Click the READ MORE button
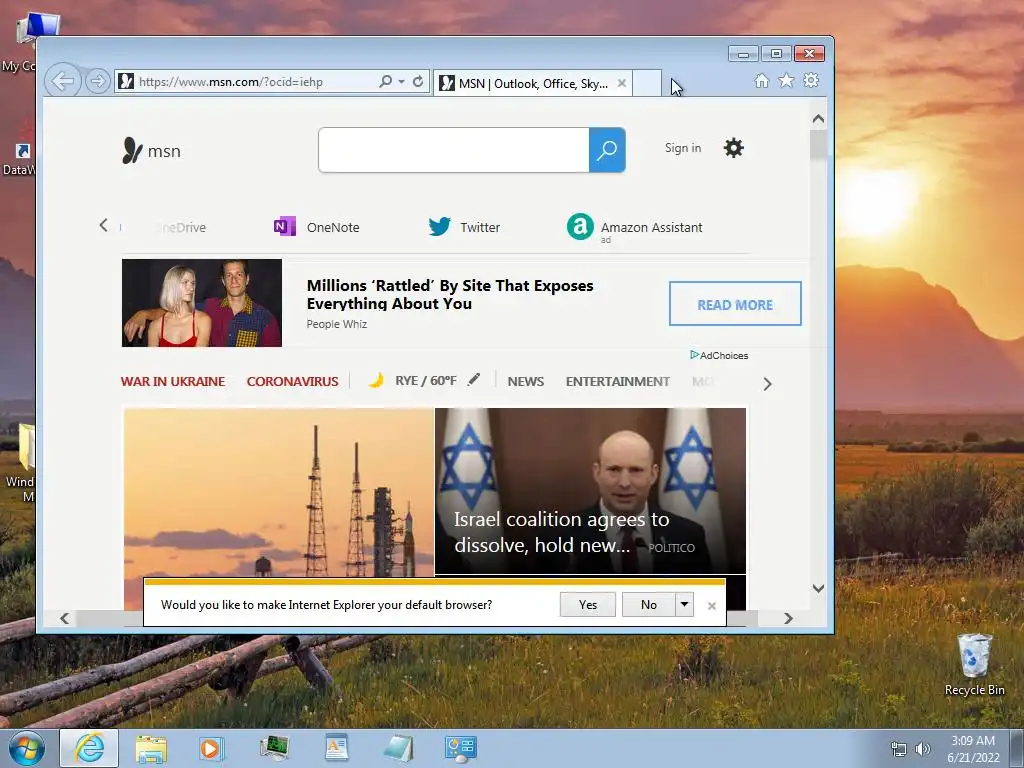 735,304
